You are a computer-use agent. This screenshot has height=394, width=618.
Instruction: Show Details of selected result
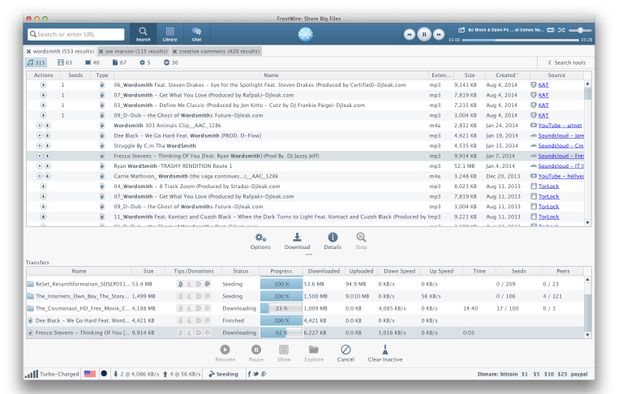click(332, 241)
